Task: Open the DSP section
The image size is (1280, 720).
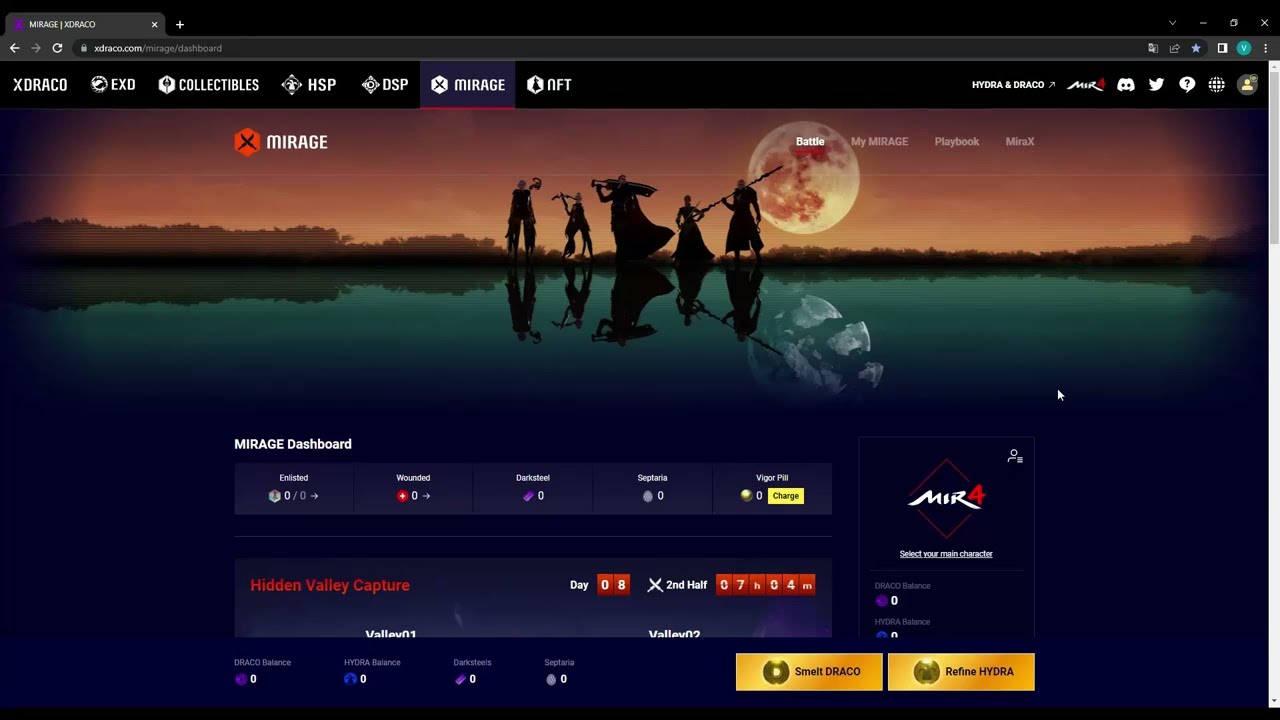Action: (385, 85)
